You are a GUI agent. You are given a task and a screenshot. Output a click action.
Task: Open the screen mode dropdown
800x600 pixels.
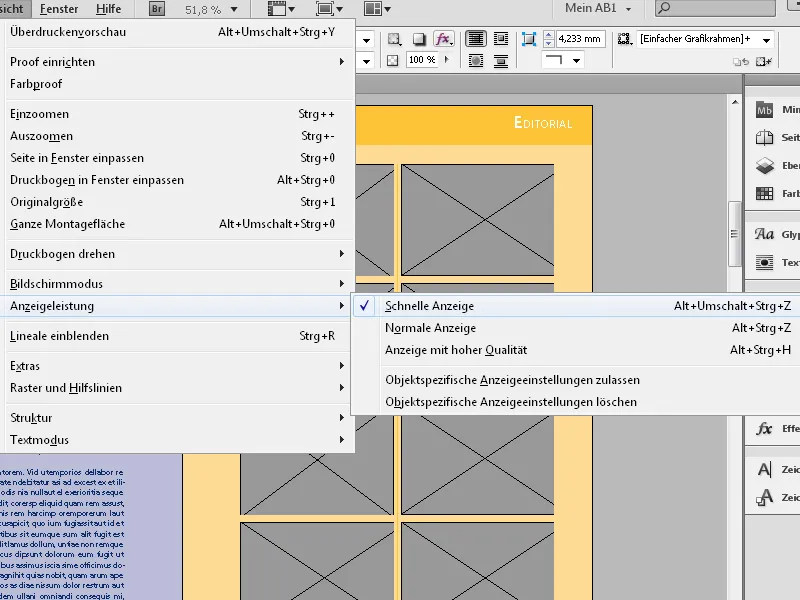click(330, 8)
